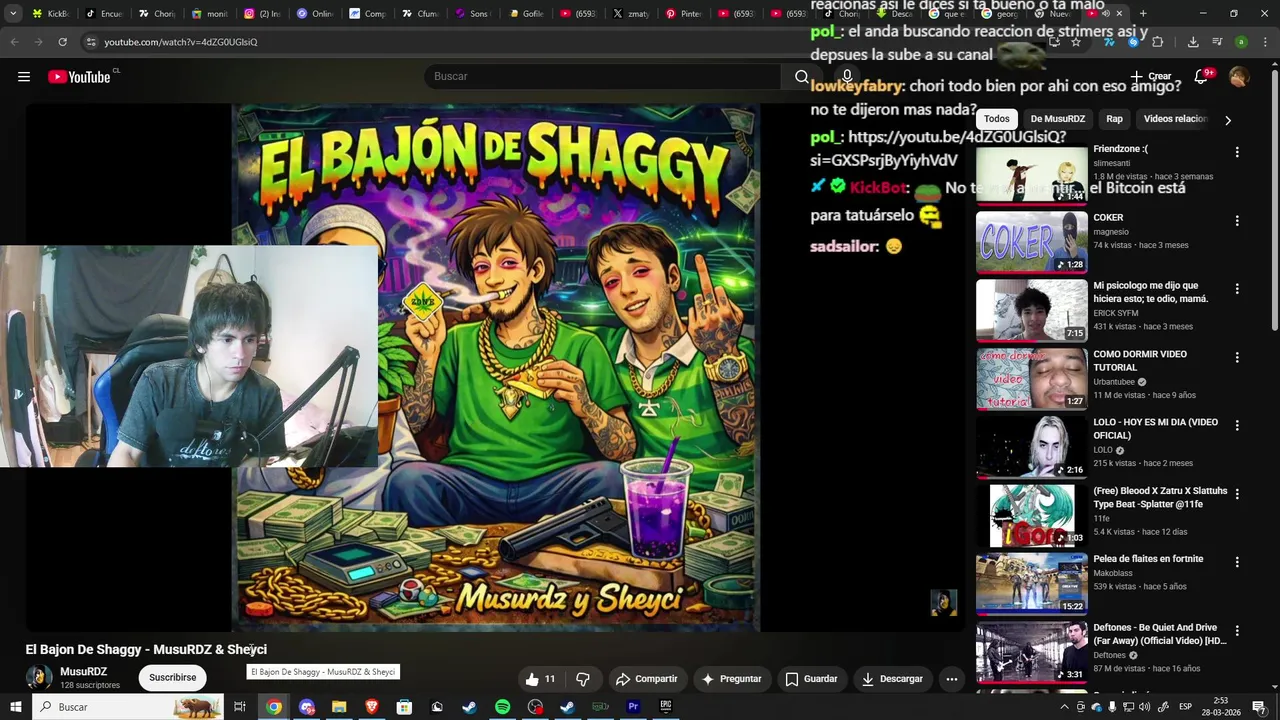The width and height of the screenshot is (1280, 720).
Task: Open the YouTube hamburger guide menu
Action: [x=24, y=77]
